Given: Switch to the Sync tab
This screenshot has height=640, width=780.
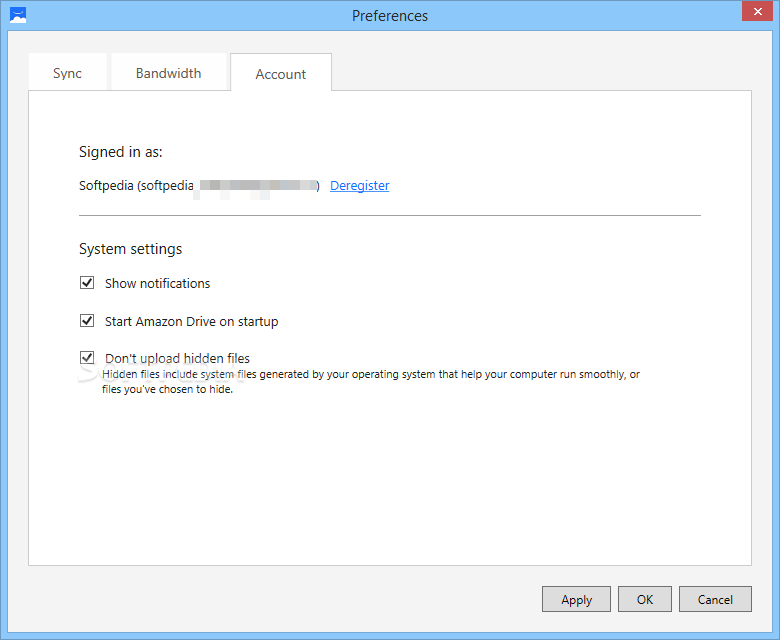Looking at the screenshot, I should [x=67, y=73].
